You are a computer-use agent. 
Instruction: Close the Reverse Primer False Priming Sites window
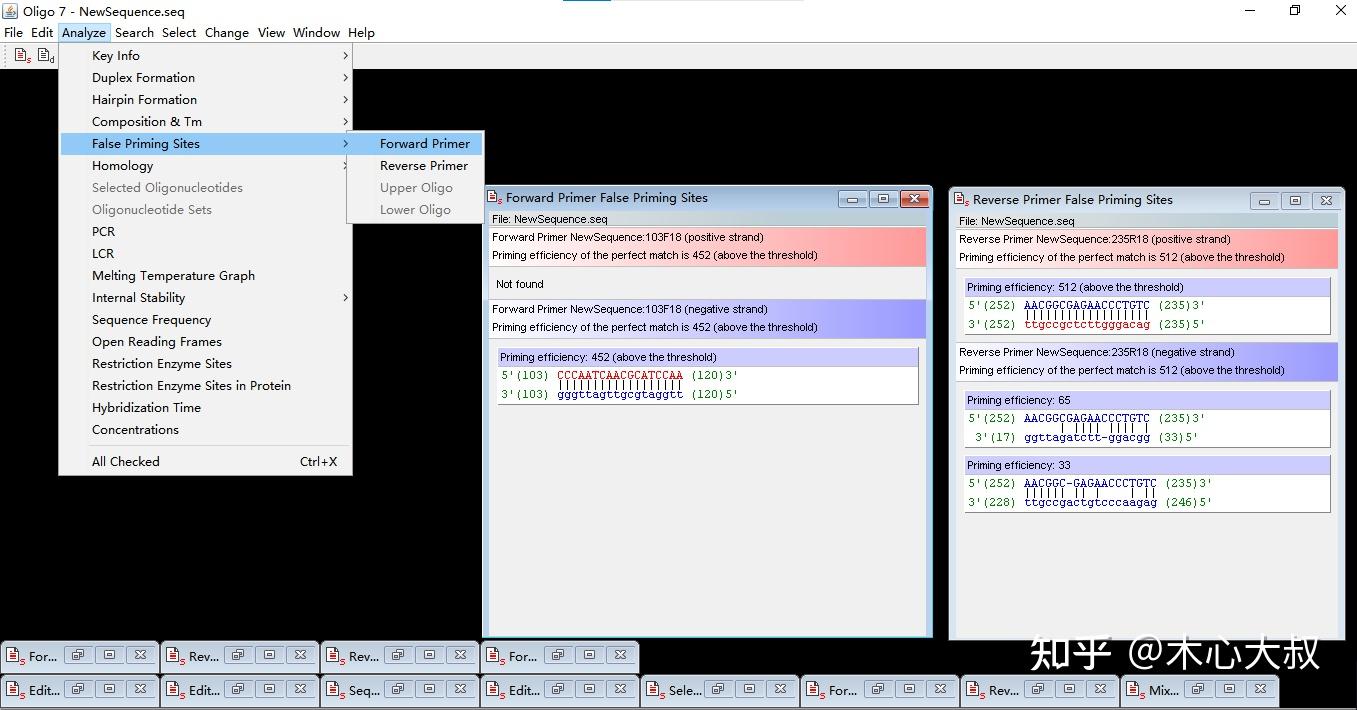(1326, 201)
